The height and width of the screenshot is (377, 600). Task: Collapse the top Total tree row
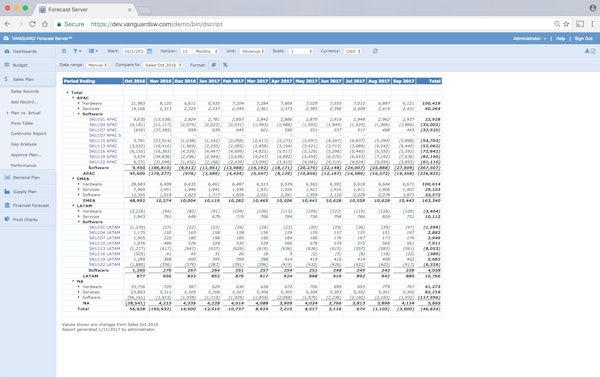(x=67, y=93)
